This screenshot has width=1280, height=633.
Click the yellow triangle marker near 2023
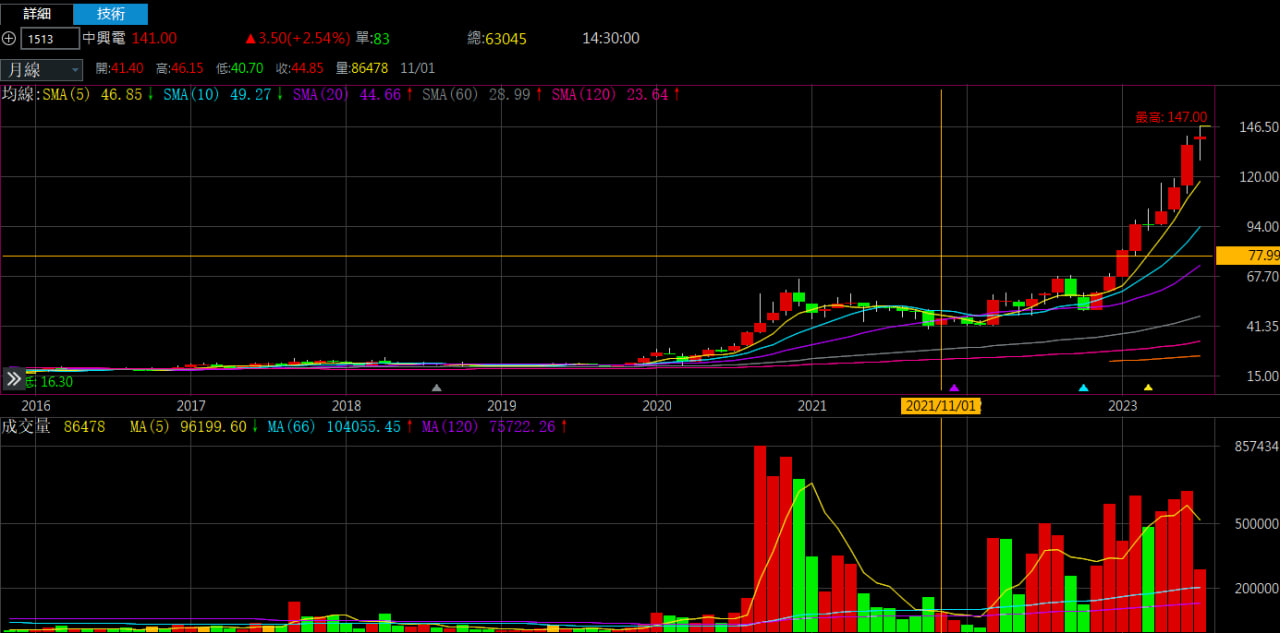(1148, 387)
